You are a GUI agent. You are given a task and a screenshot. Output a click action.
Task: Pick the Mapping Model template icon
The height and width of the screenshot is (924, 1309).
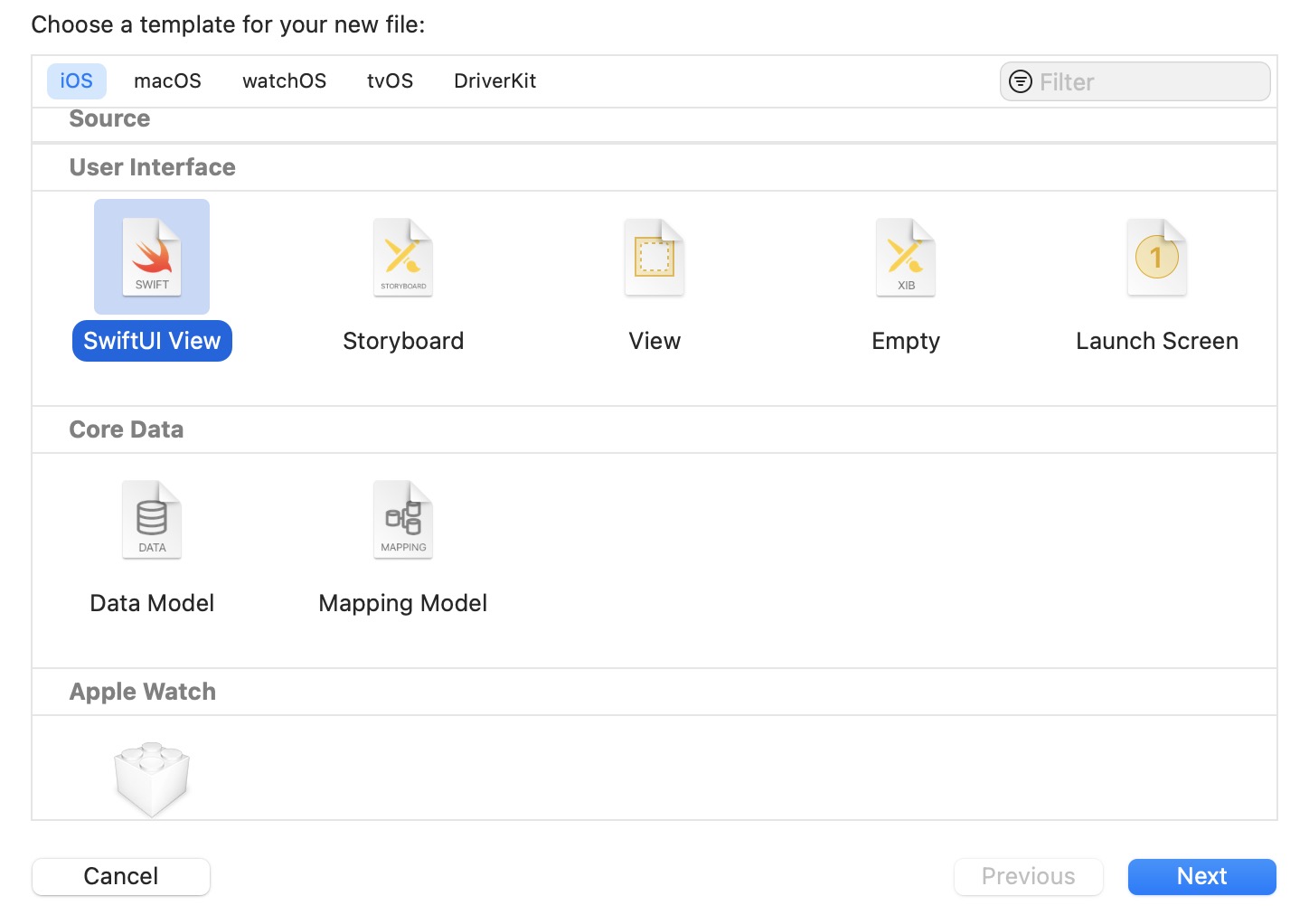[403, 520]
